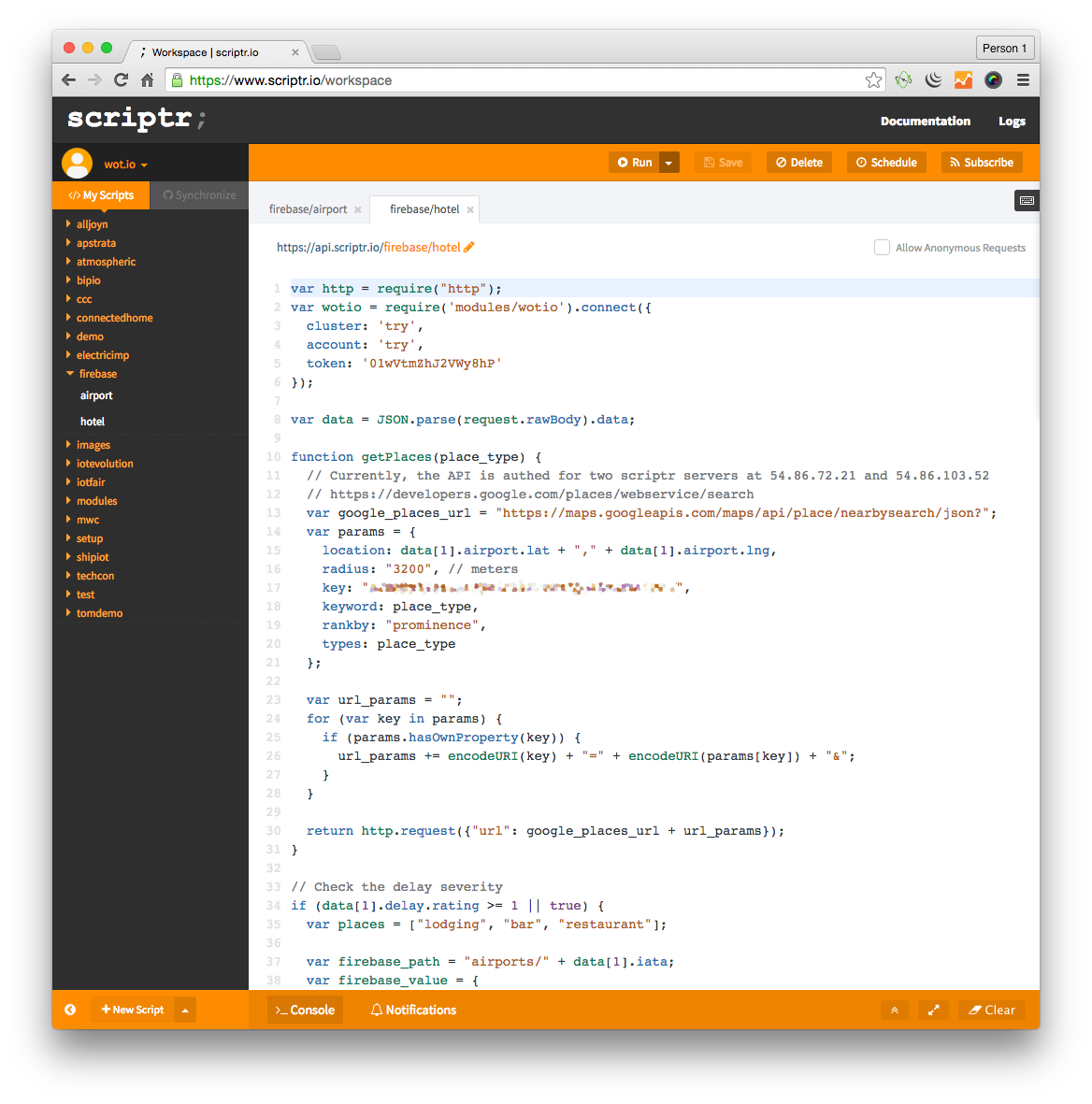1092x1104 pixels.
Task: Open the Run button dropdown arrow
Action: pos(668,162)
